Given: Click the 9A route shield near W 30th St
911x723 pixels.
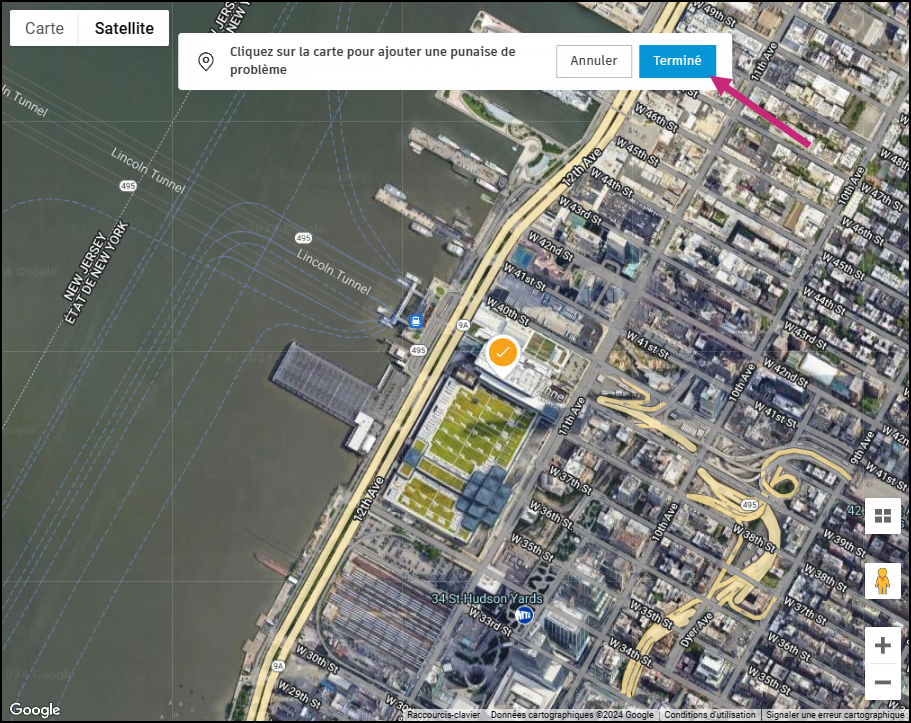Looking at the screenshot, I should [278, 666].
